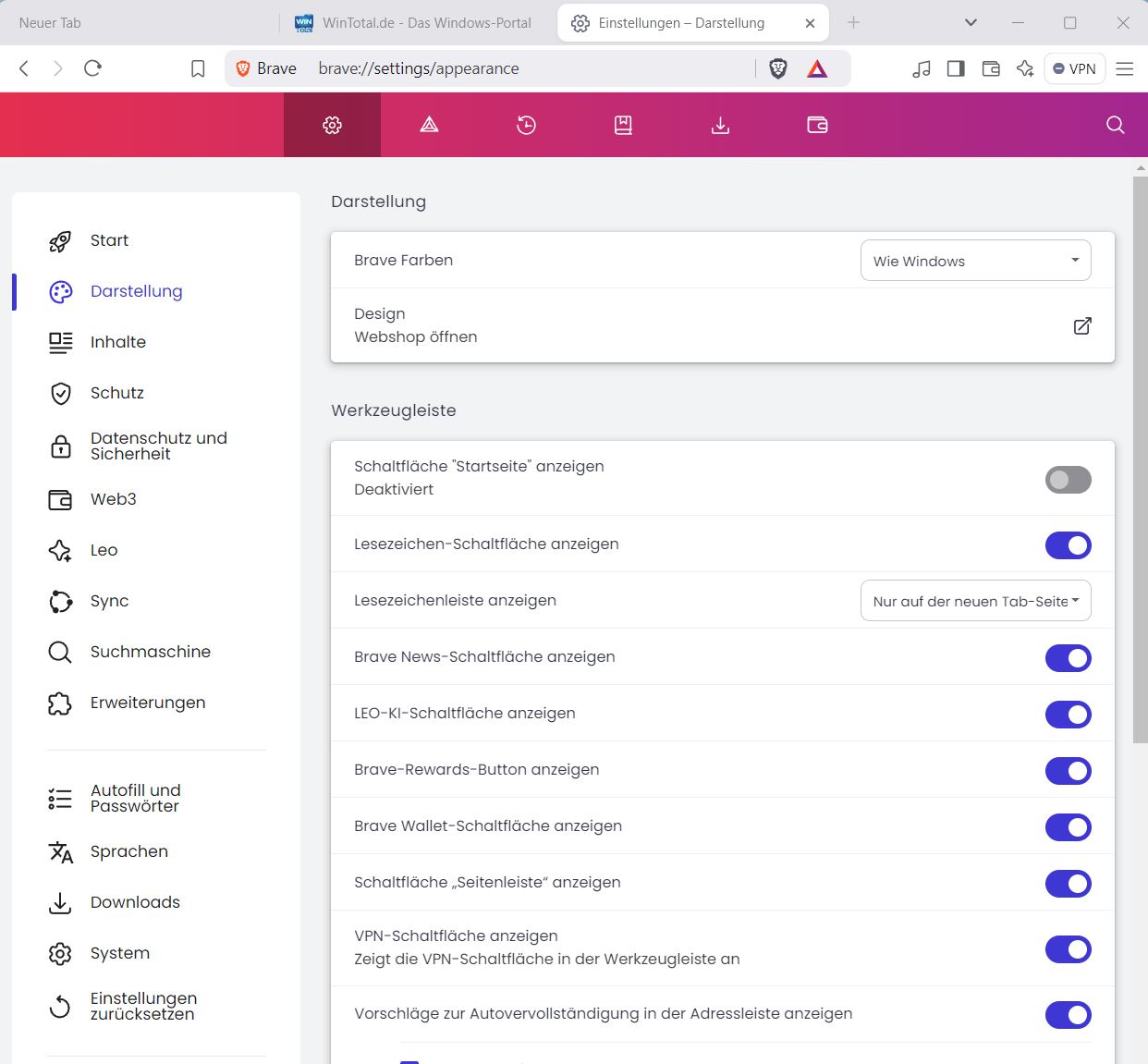Click the Brave Wallet toolbar icon
Screen dimensions: 1148x1064
click(991, 68)
